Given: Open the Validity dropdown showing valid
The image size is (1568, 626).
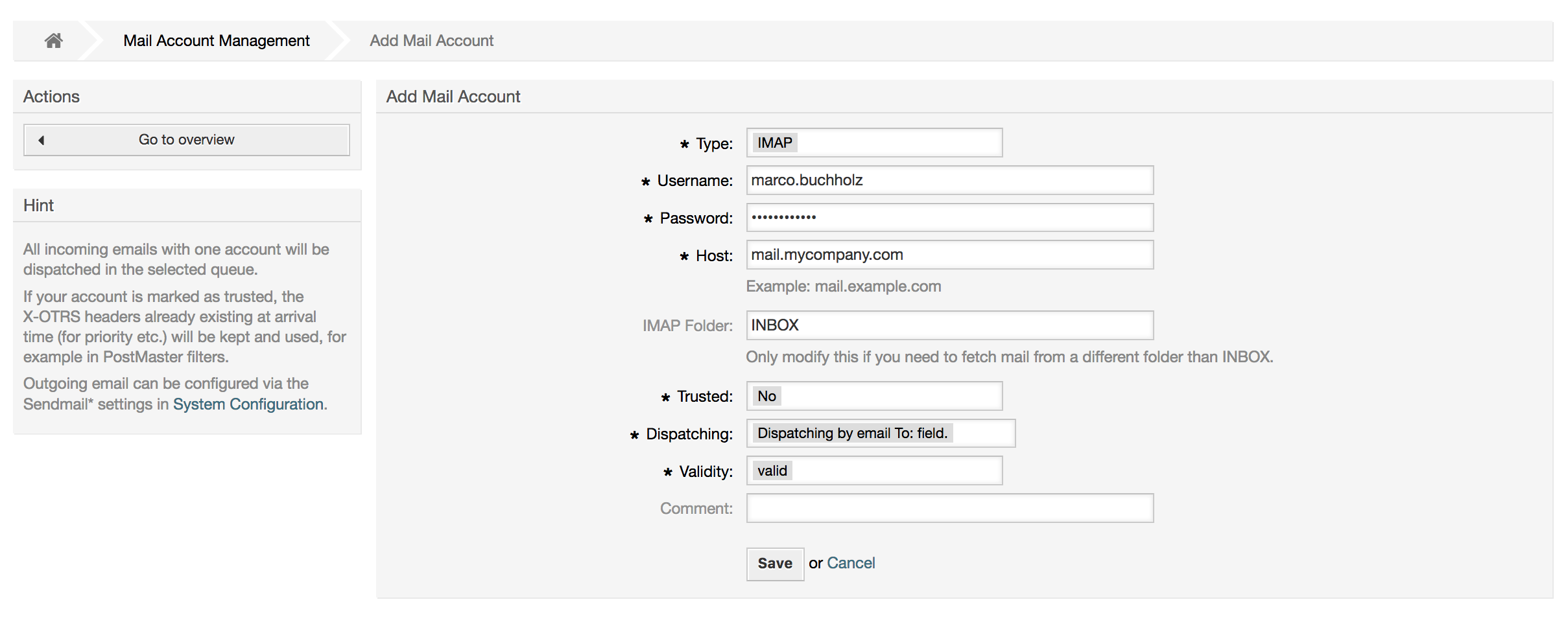Looking at the screenshot, I should pos(874,470).
